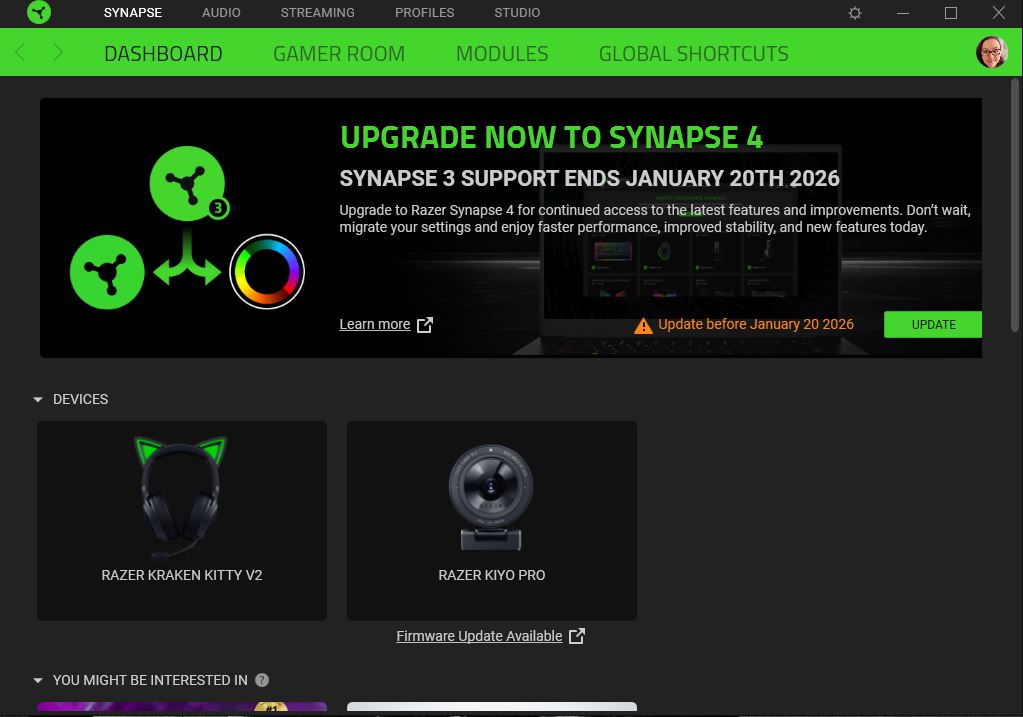
Task: Open the Streaming tab
Action: 318,12
